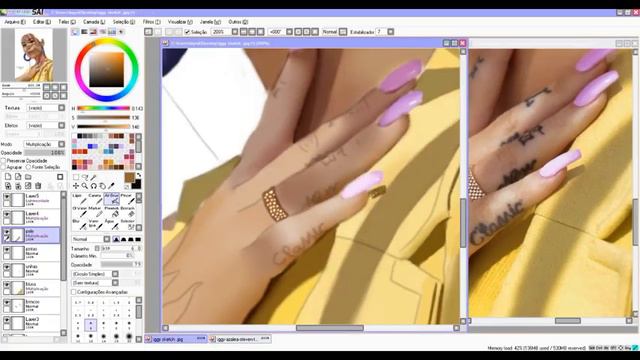Click the navigator portrait thumbnail

click(x=34, y=54)
